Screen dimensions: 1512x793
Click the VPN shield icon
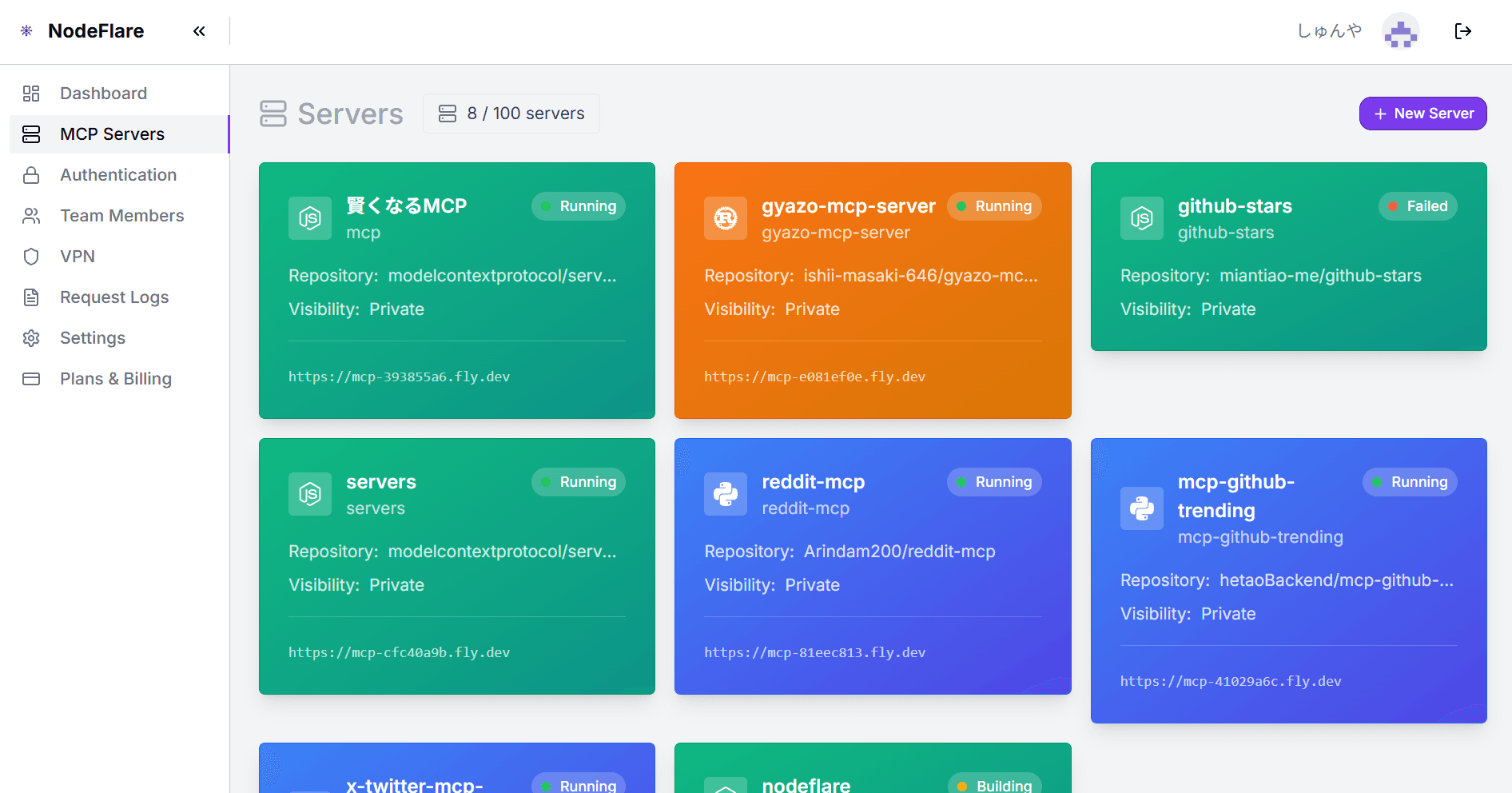(31, 257)
